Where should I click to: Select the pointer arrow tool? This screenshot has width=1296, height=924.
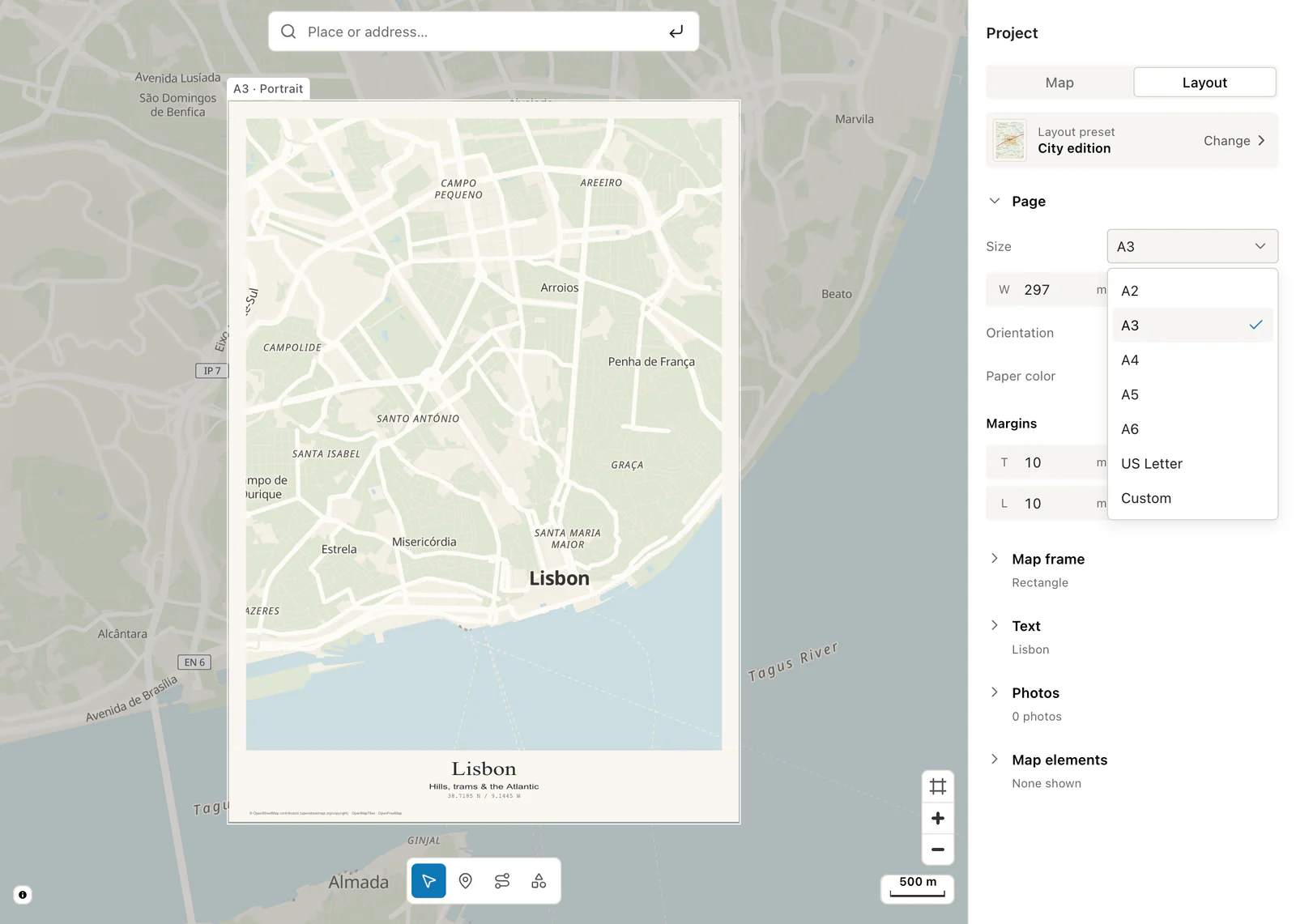coord(428,881)
